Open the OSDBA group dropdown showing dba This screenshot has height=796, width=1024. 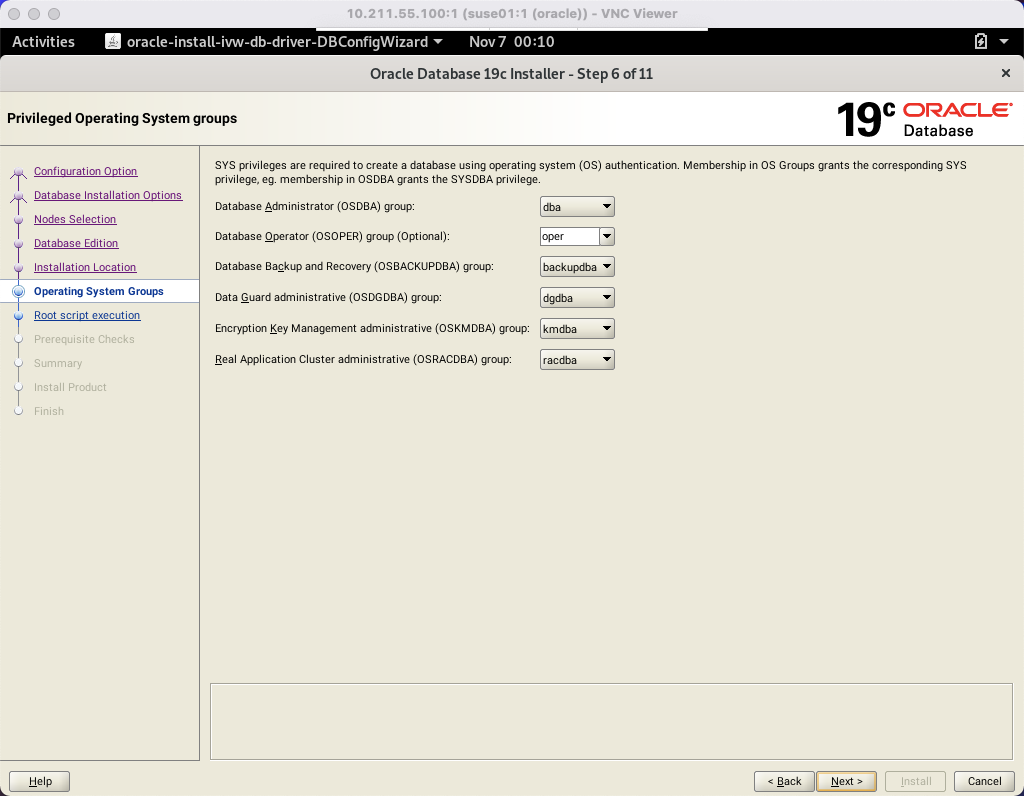click(577, 206)
